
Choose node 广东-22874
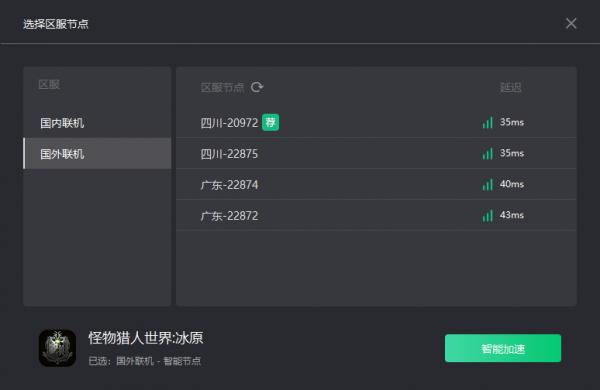click(x=376, y=184)
